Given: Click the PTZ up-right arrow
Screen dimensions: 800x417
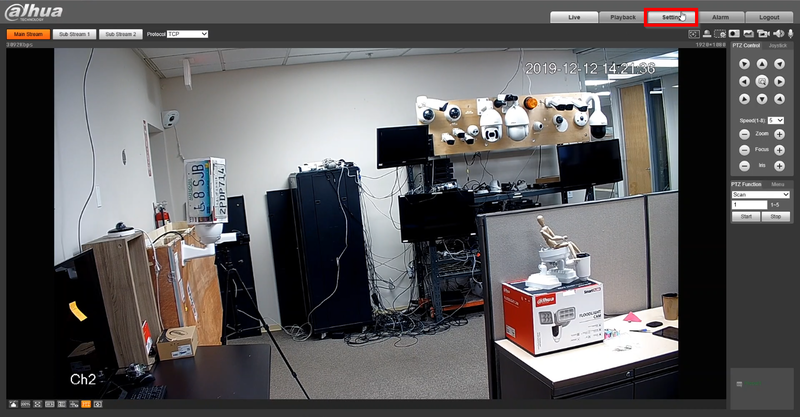Looking at the screenshot, I should tap(779, 64).
